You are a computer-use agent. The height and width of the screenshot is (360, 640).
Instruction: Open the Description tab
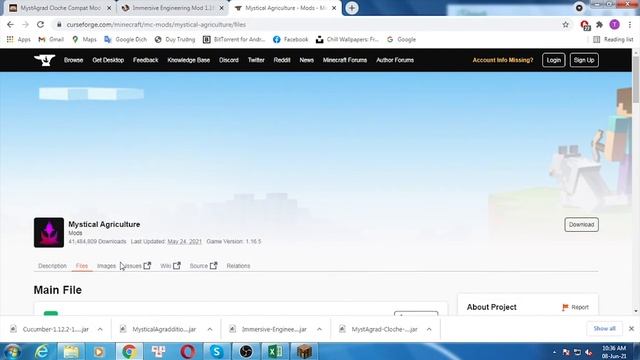tap(52, 266)
